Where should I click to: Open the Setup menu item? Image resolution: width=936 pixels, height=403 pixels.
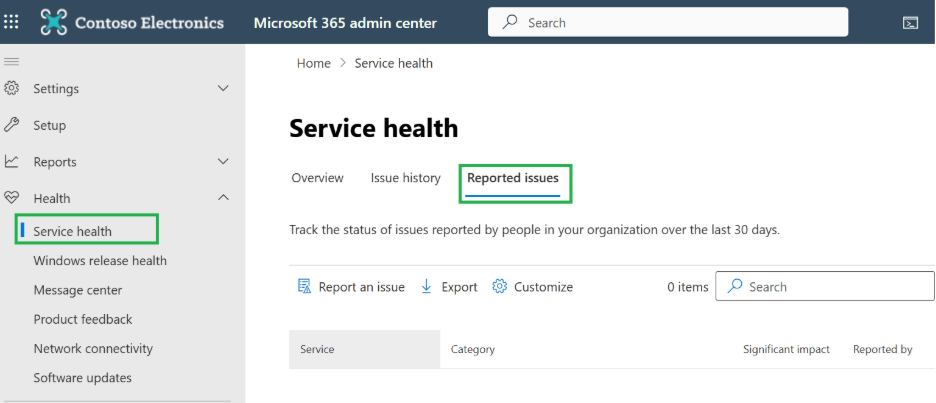coord(50,125)
